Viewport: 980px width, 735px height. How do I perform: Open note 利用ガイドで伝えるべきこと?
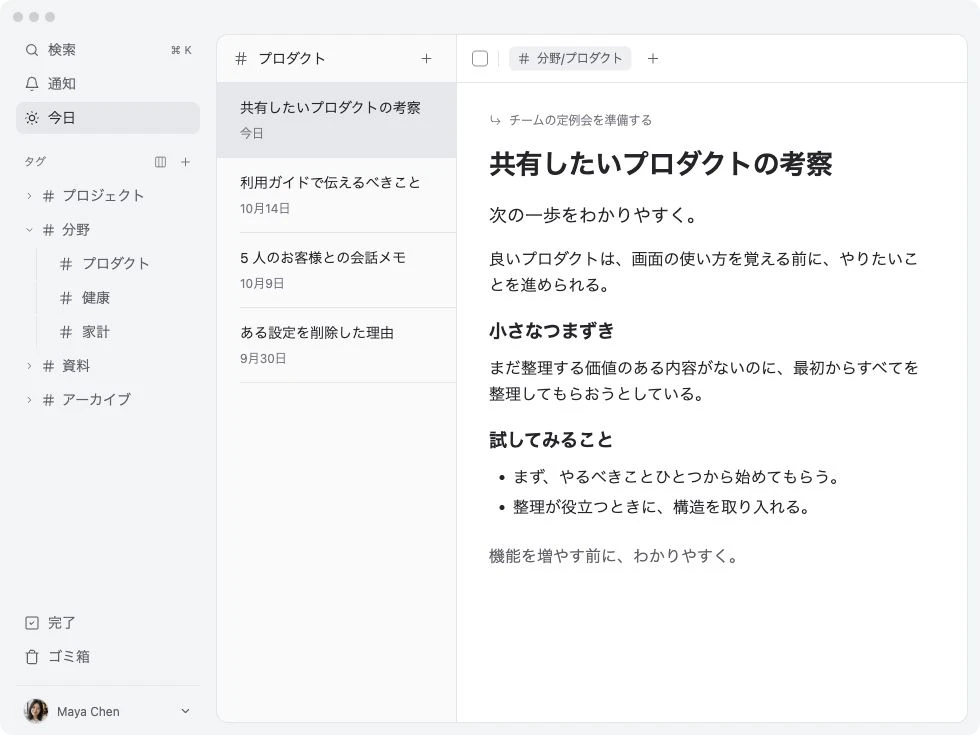336,195
